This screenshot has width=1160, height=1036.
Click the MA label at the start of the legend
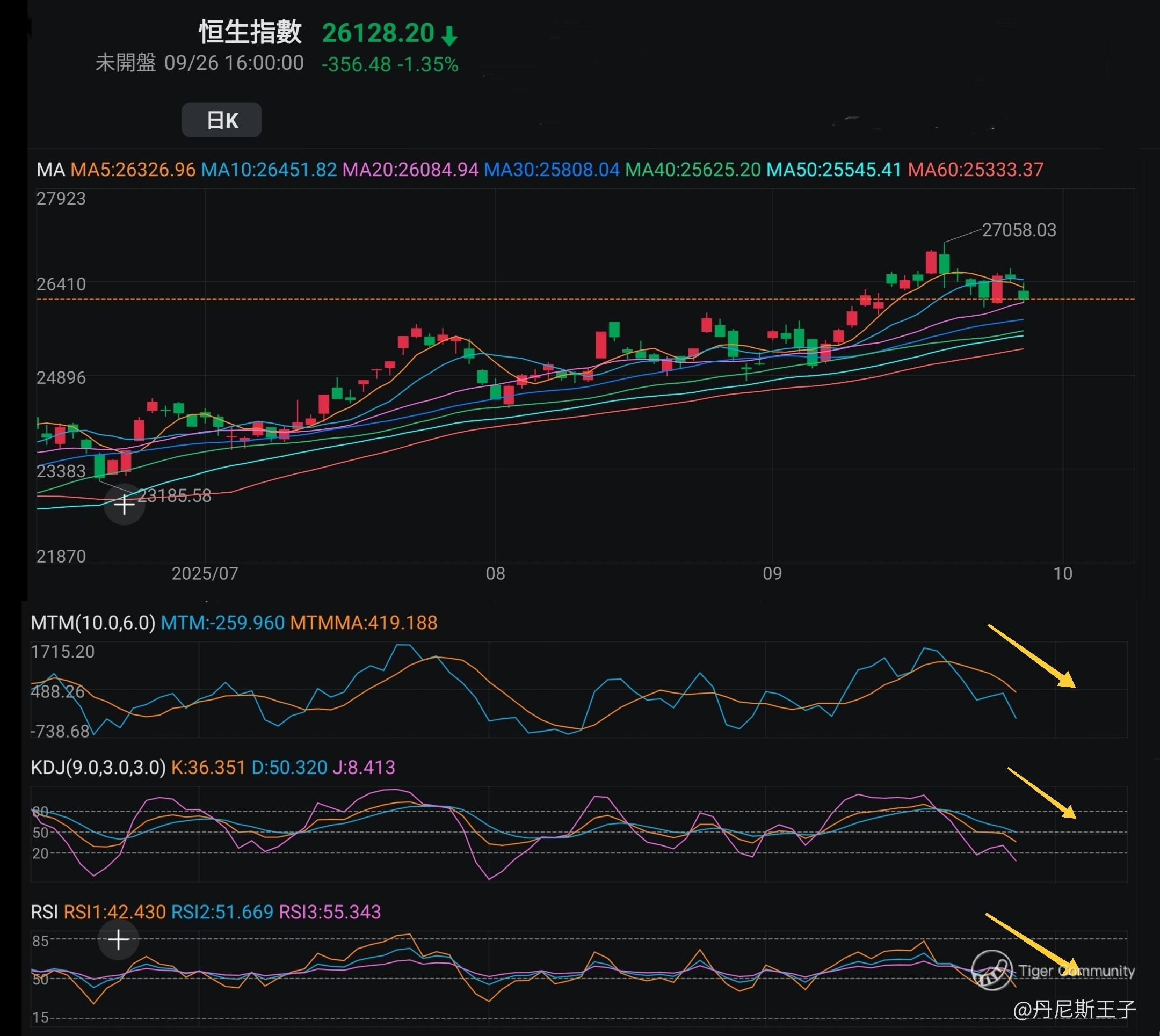pyautogui.click(x=50, y=170)
